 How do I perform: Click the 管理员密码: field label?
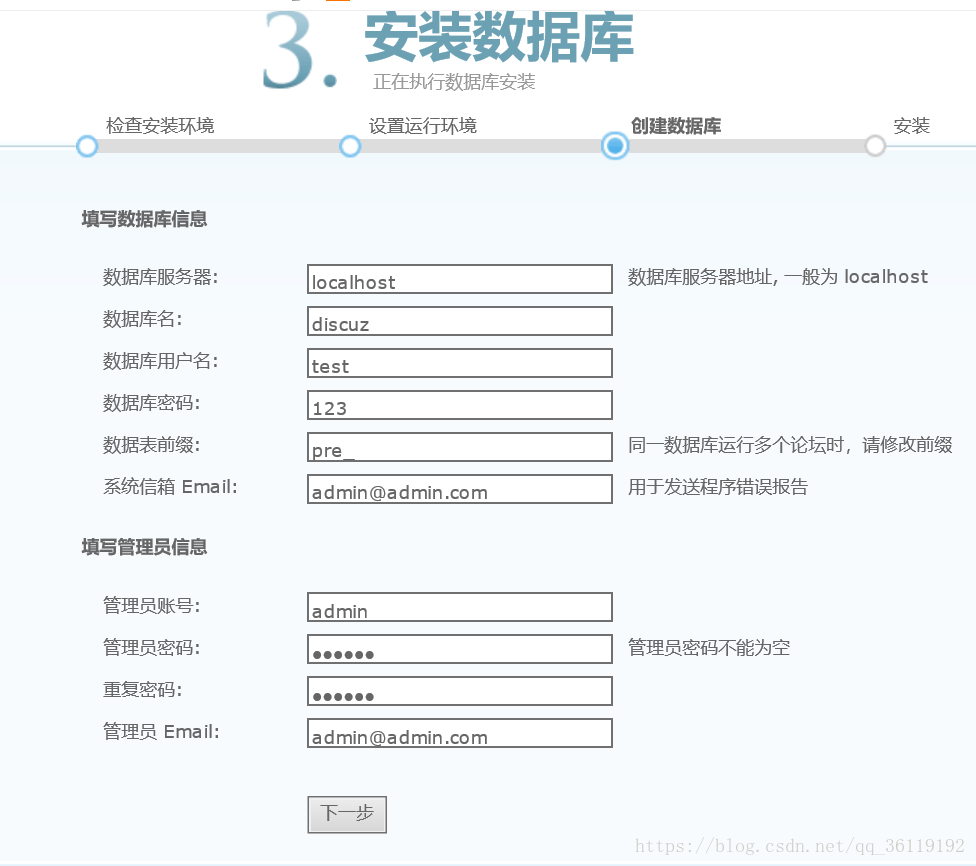click(x=152, y=647)
